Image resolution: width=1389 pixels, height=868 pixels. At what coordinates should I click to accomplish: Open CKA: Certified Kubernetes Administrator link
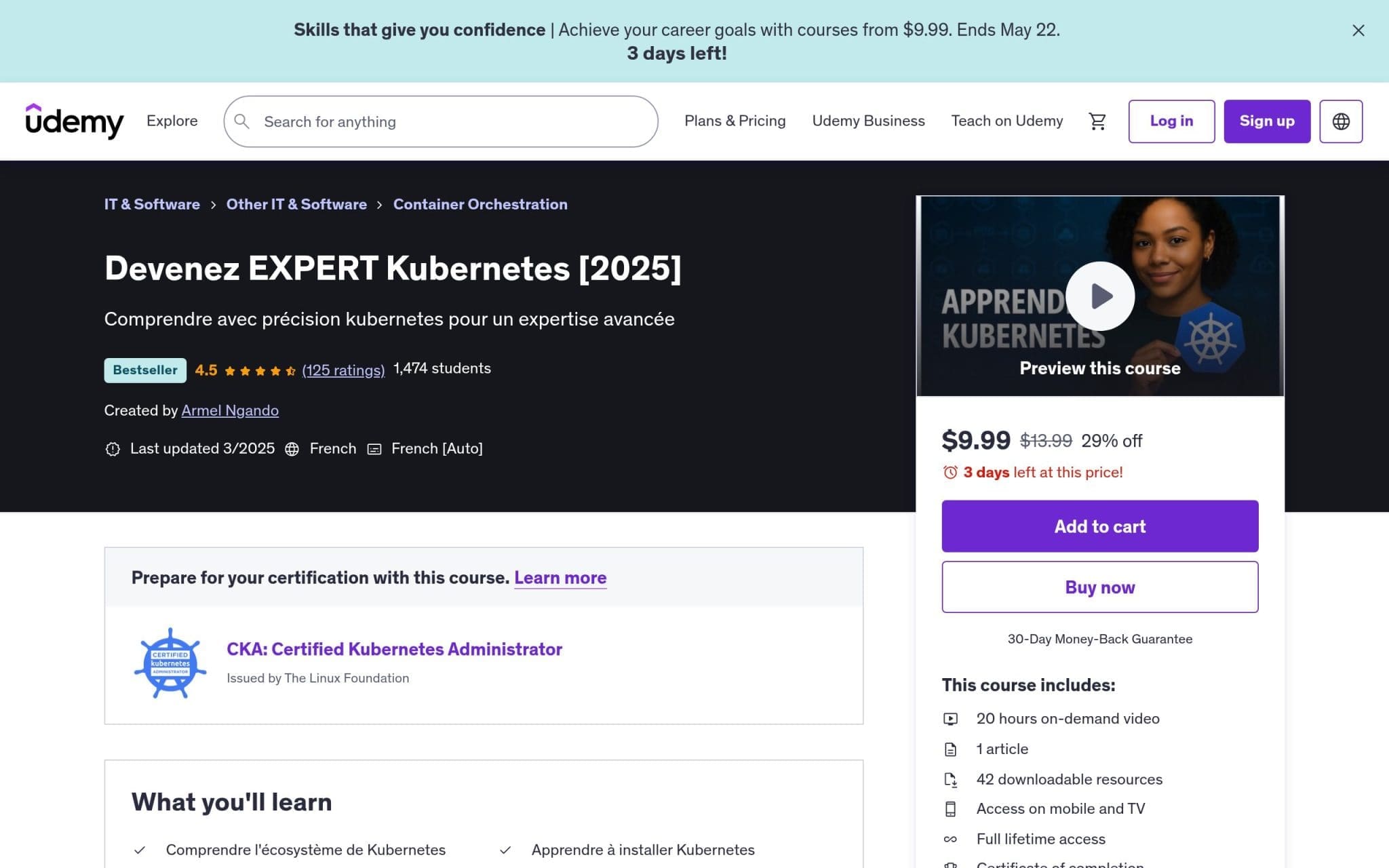click(x=394, y=649)
